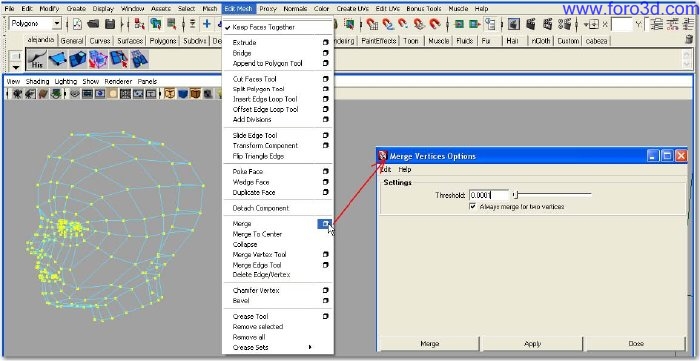Open the Bonus Tools menu

[424, 8]
